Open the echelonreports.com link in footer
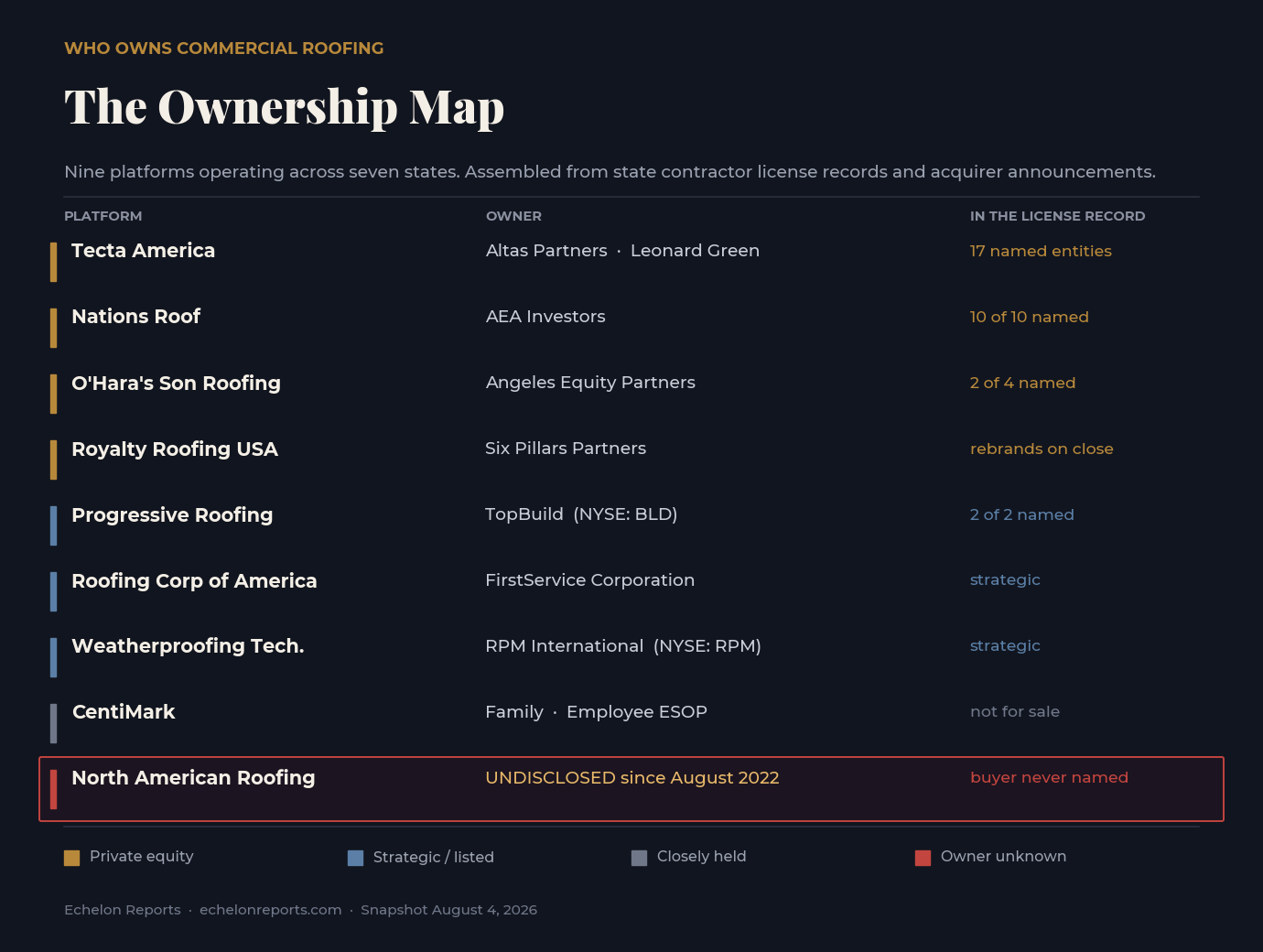Screen dimensions: 1263x952 270,910
